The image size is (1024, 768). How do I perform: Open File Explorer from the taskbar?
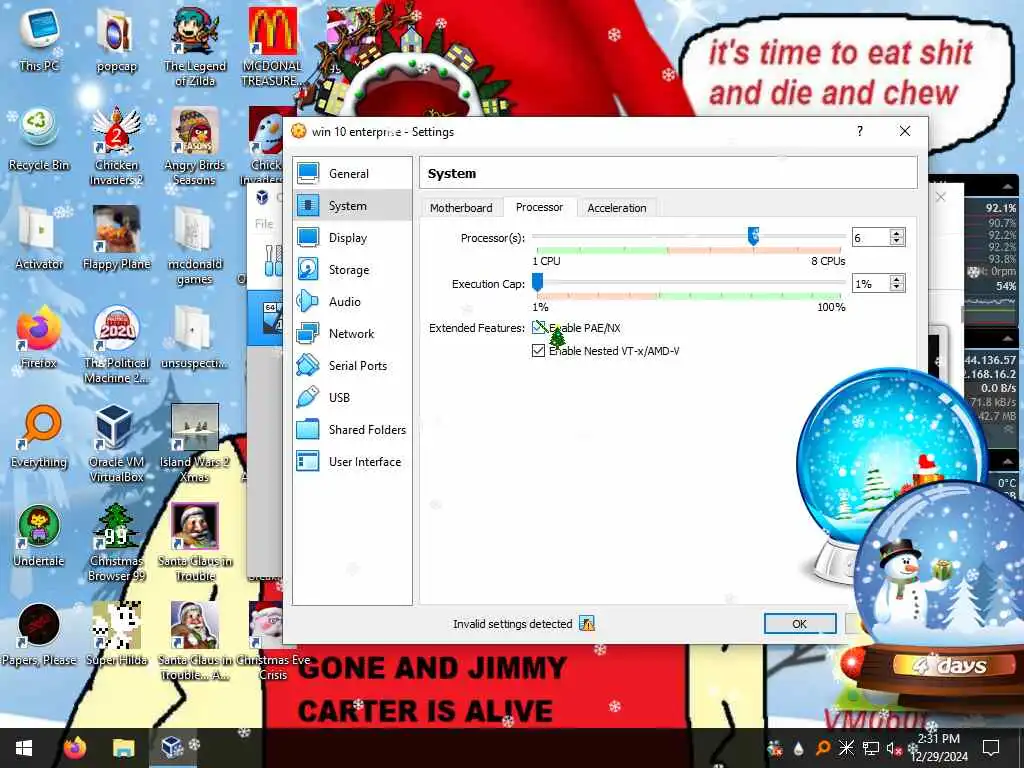tap(123, 748)
